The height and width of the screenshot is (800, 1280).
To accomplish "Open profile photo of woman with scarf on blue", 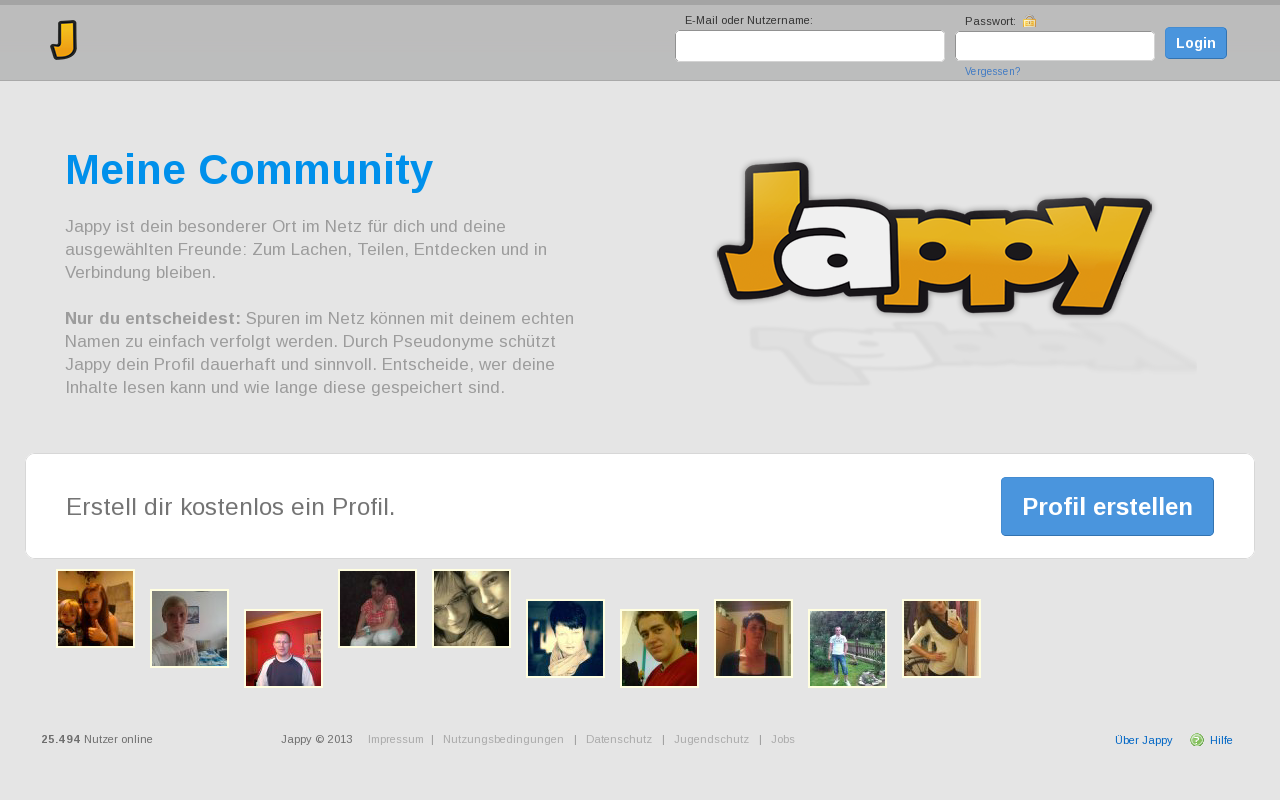I will [565, 639].
